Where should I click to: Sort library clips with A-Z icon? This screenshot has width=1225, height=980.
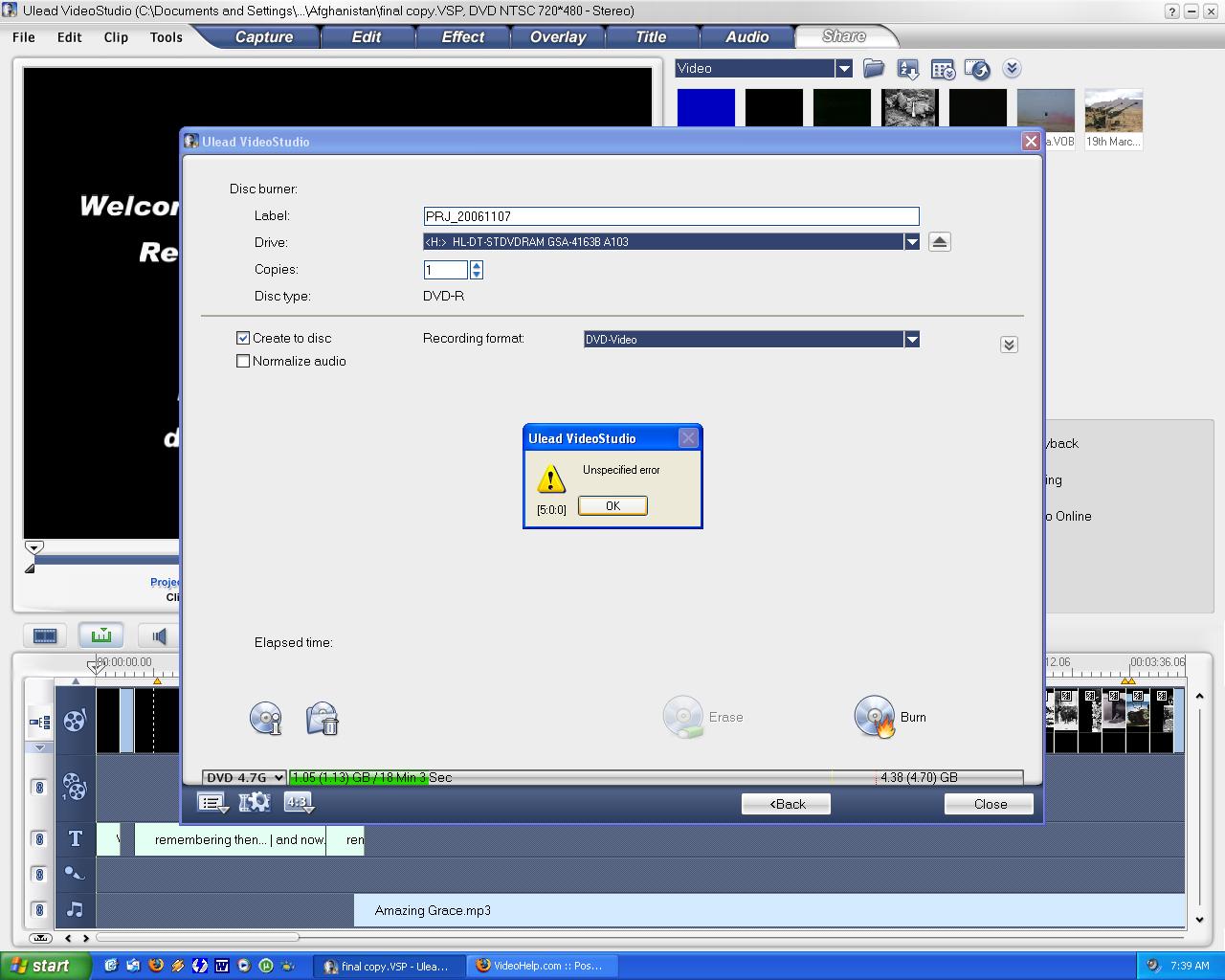(908, 69)
